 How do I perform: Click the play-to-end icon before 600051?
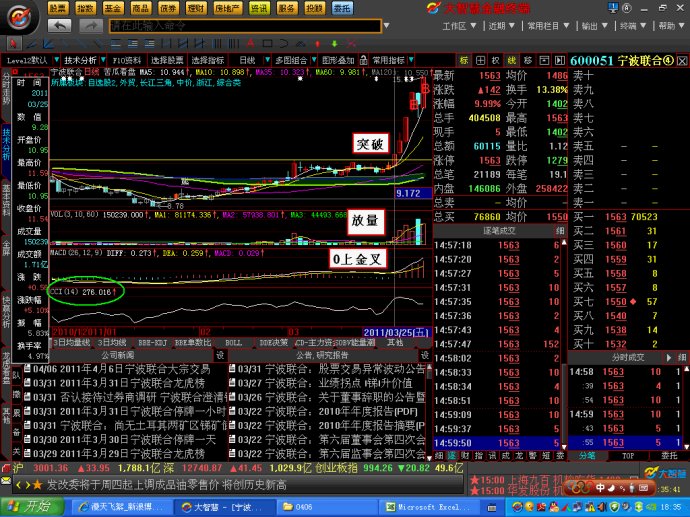point(559,60)
